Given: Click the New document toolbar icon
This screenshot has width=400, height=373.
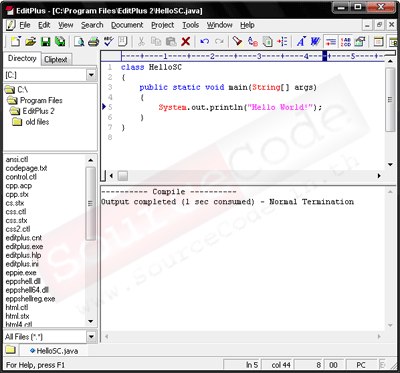Looking at the screenshot, I should 16,41.
